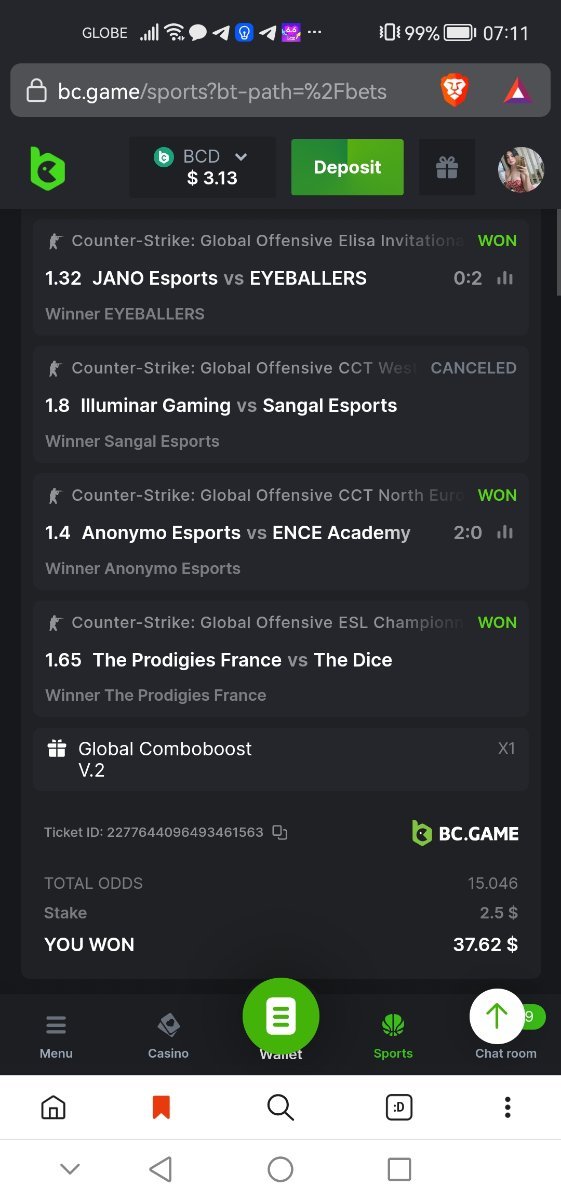The image size is (561, 1200).
Task: Open browser three-dot menu
Action: pyautogui.click(x=508, y=1107)
